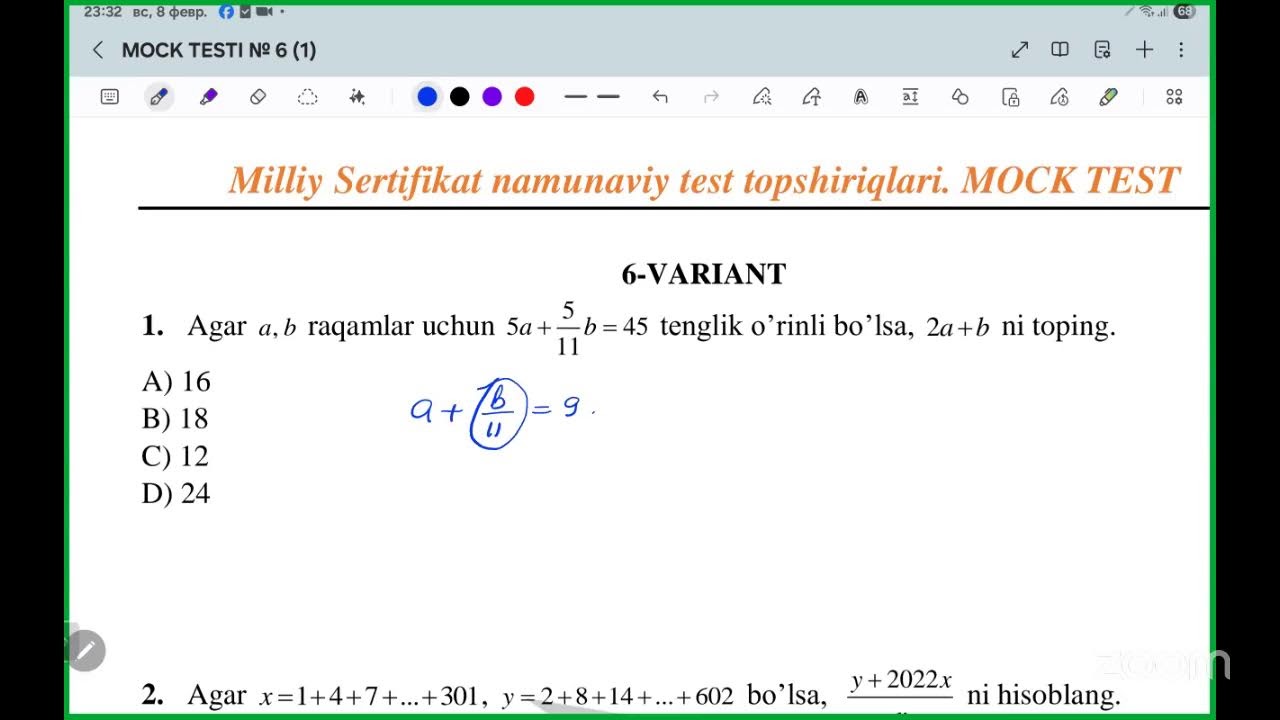1280x720 pixels.
Task: Choose the blue pen color
Action: coord(427,97)
